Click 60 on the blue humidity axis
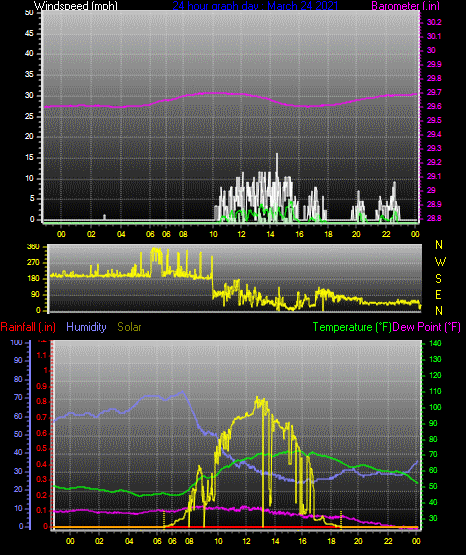 [x=18, y=417]
